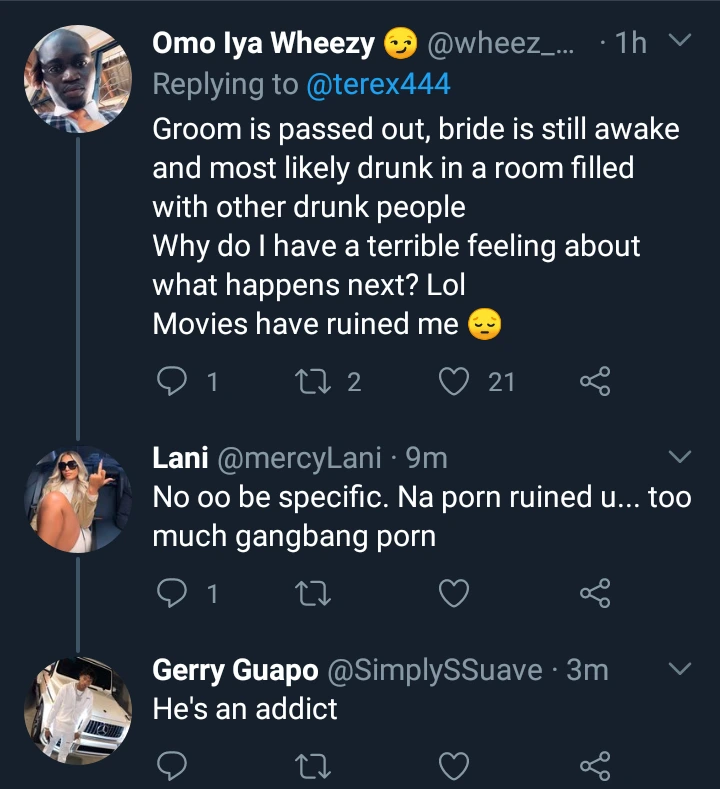Share Gerry Guapo's tweet
The width and height of the screenshot is (720, 789).
coord(594,767)
